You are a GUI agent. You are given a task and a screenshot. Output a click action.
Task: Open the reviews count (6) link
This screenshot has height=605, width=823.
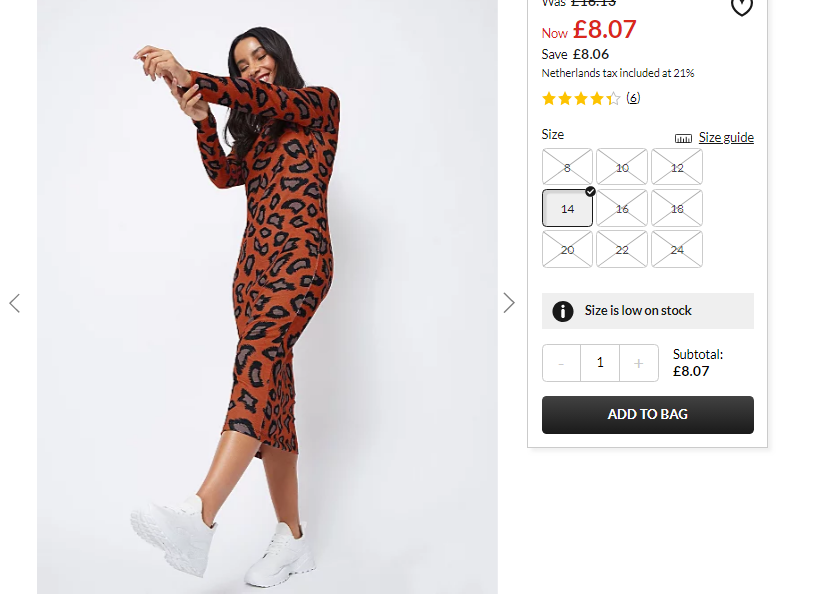pyautogui.click(x=633, y=98)
